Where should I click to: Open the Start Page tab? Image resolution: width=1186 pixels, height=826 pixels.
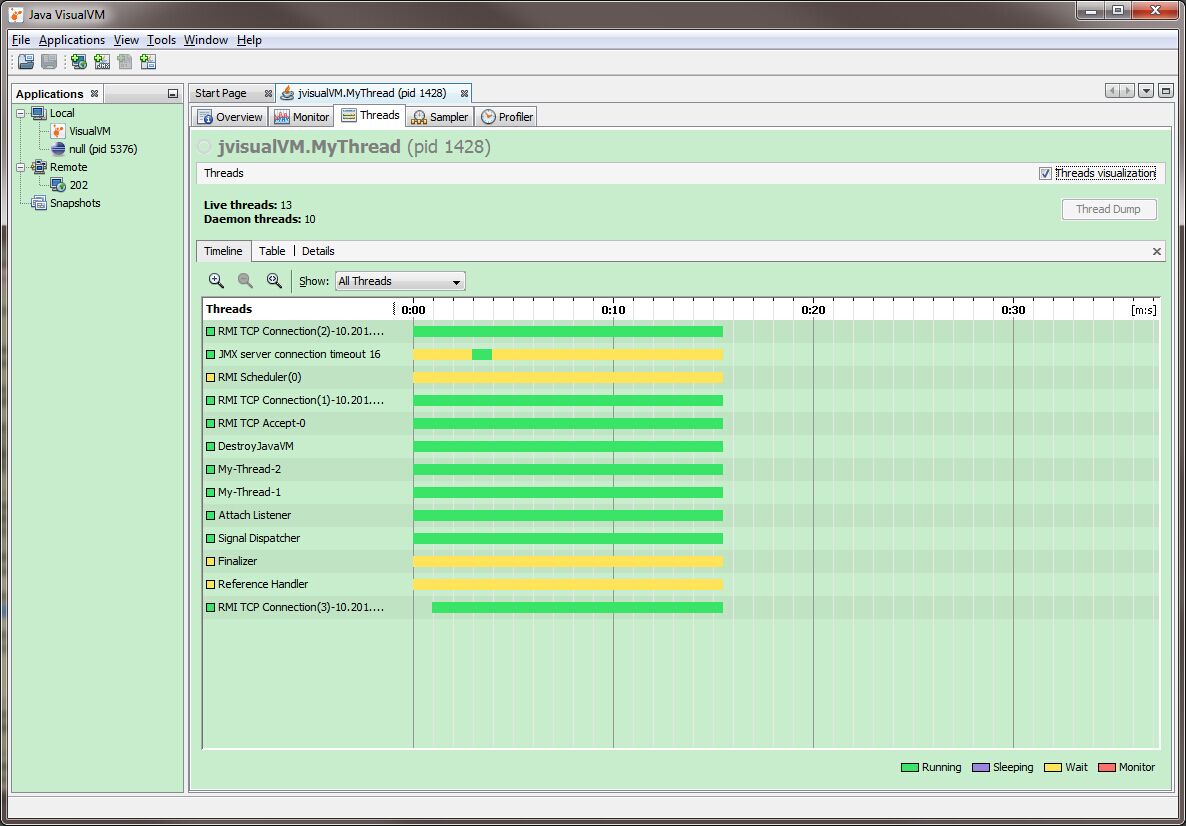coord(232,93)
